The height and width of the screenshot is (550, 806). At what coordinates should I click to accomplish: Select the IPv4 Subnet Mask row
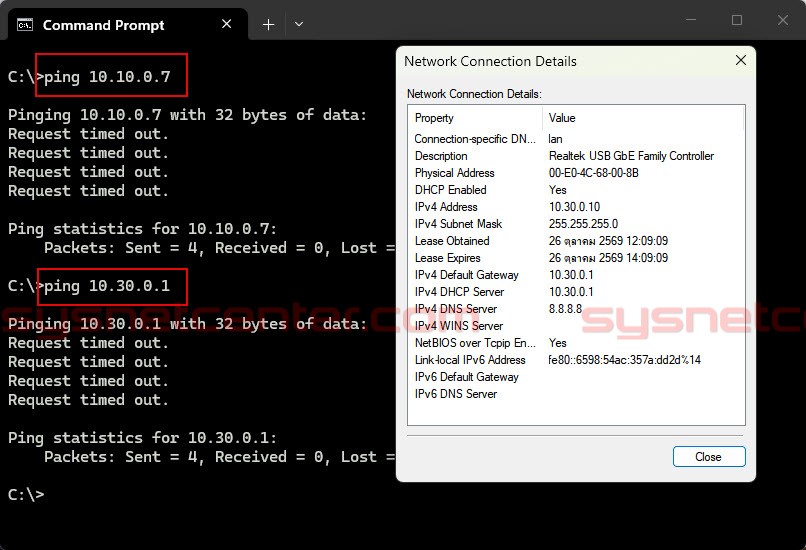click(576, 224)
